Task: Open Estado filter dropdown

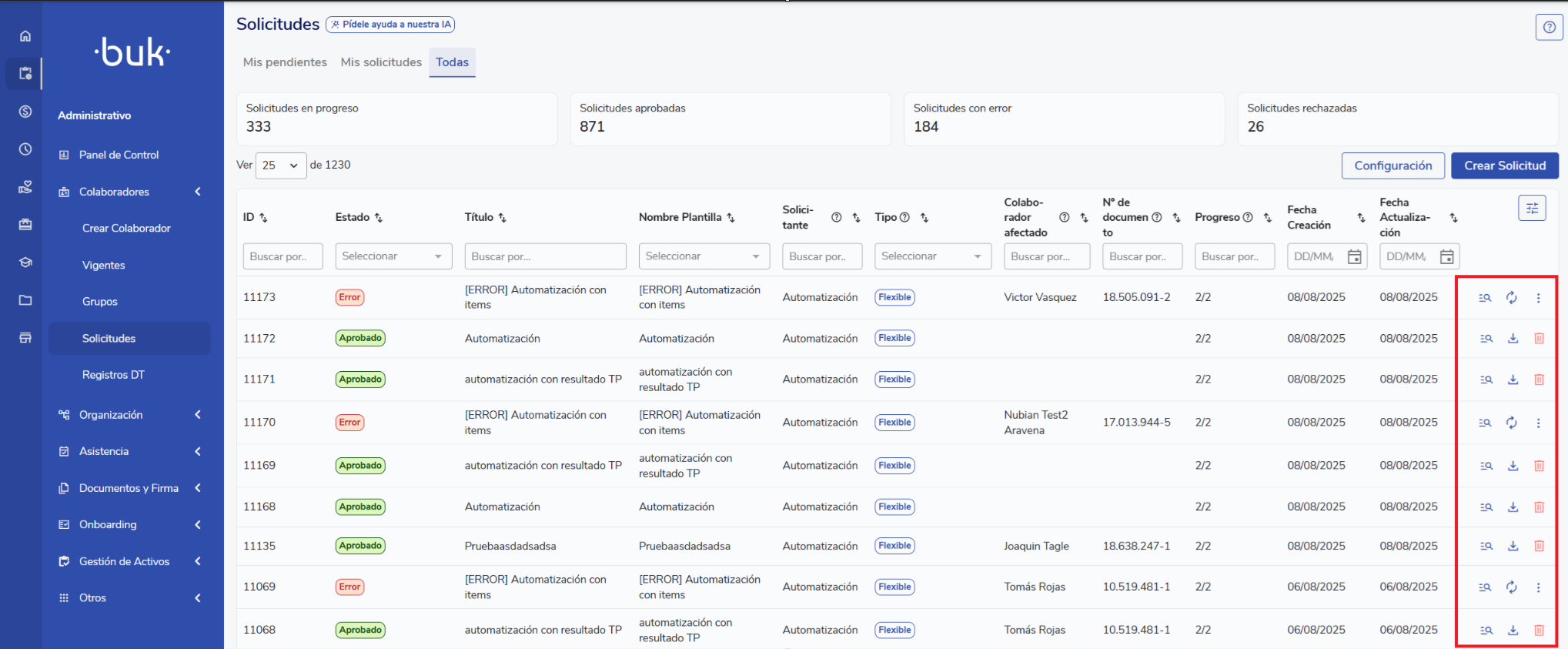Action: coord(393,256)
